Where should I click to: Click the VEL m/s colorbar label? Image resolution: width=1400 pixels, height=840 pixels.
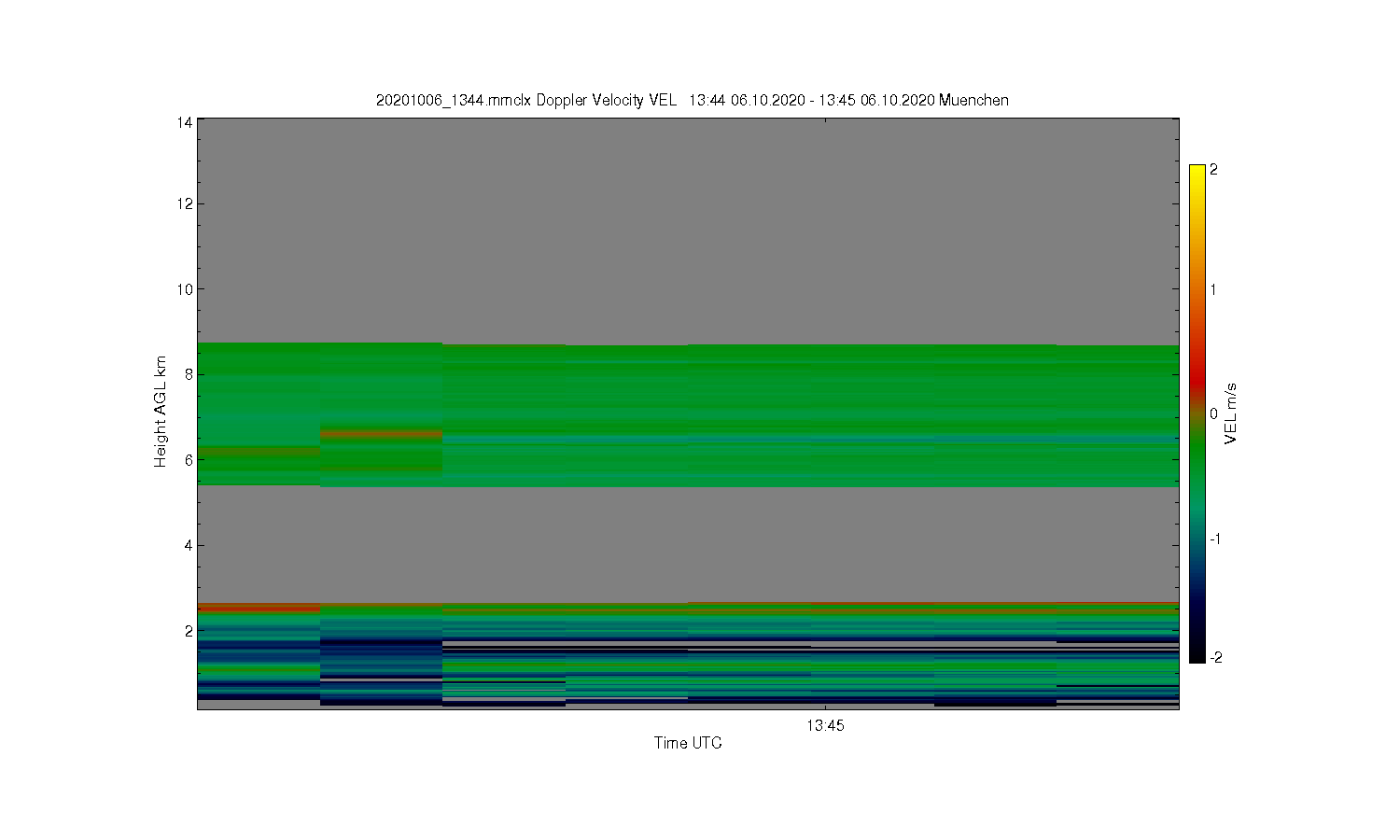click(x=1231, y=413)
